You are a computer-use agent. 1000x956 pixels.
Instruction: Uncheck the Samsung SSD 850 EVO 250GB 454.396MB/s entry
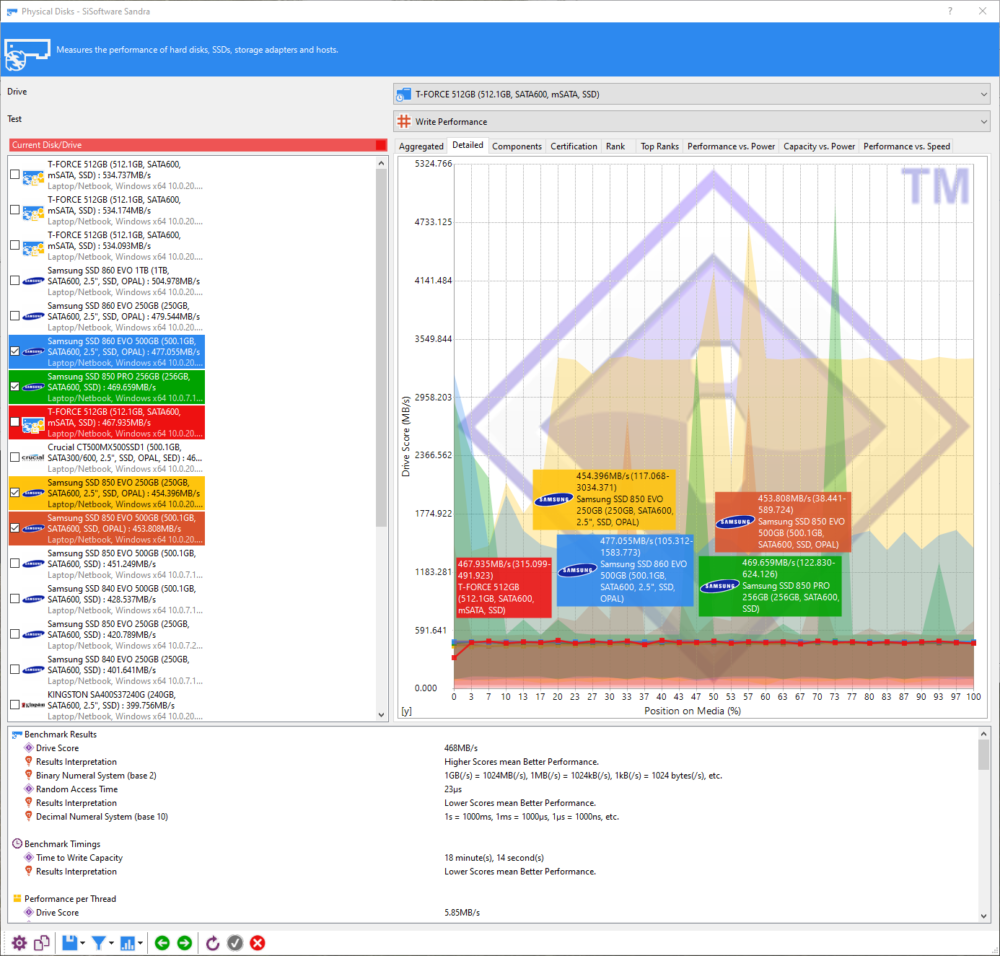click(15, 492)
